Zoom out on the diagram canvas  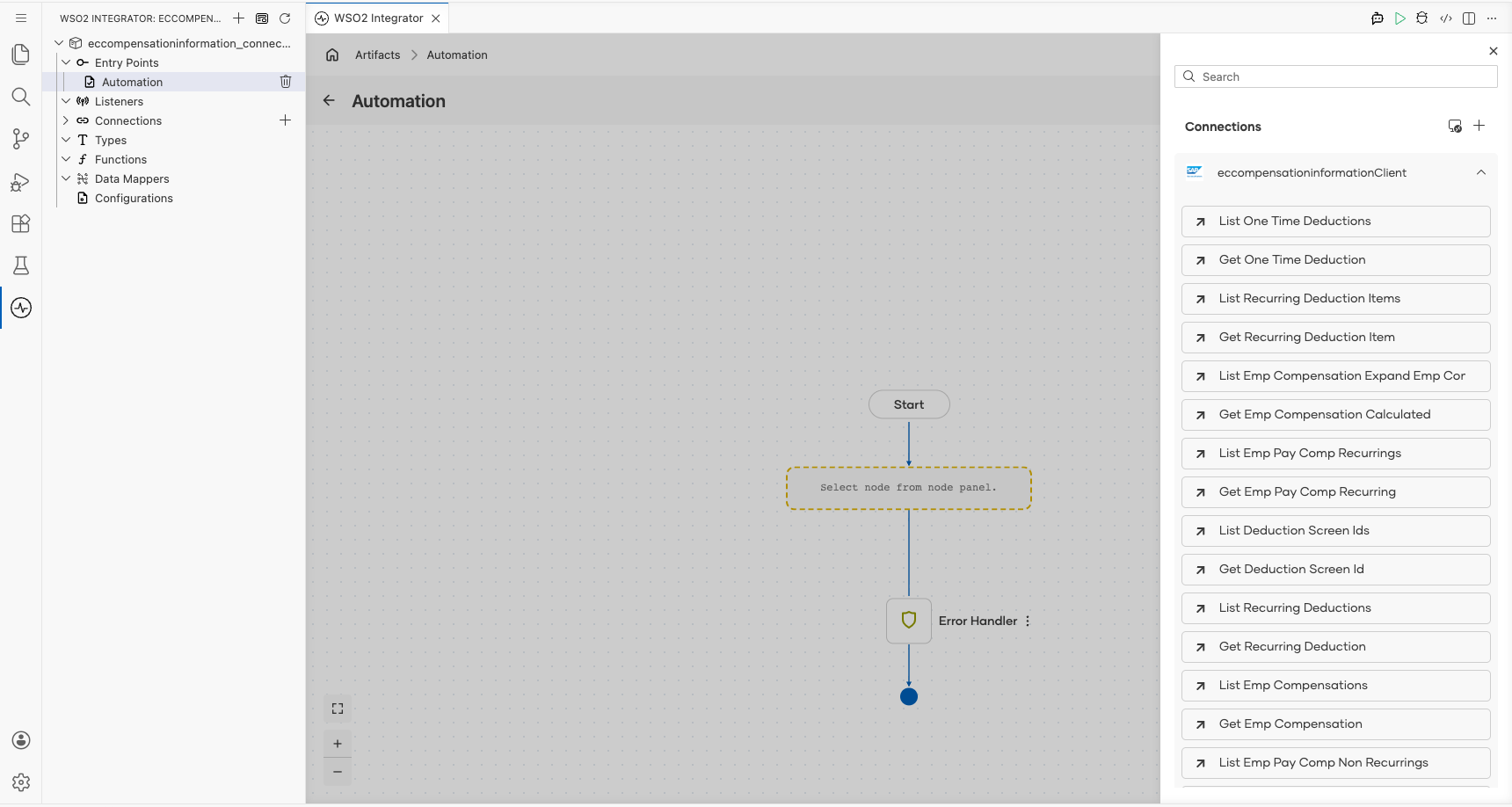click(338, 772)
